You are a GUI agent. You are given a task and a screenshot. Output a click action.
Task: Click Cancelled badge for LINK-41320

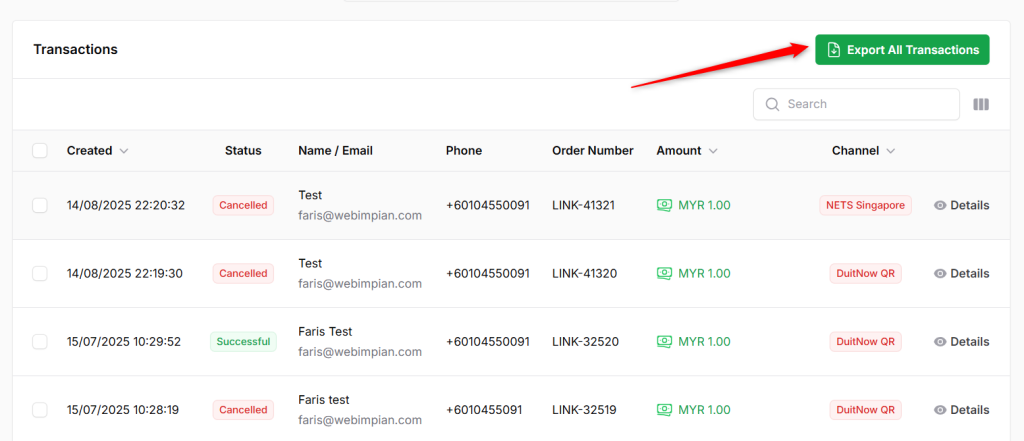(x=243, y=273)
